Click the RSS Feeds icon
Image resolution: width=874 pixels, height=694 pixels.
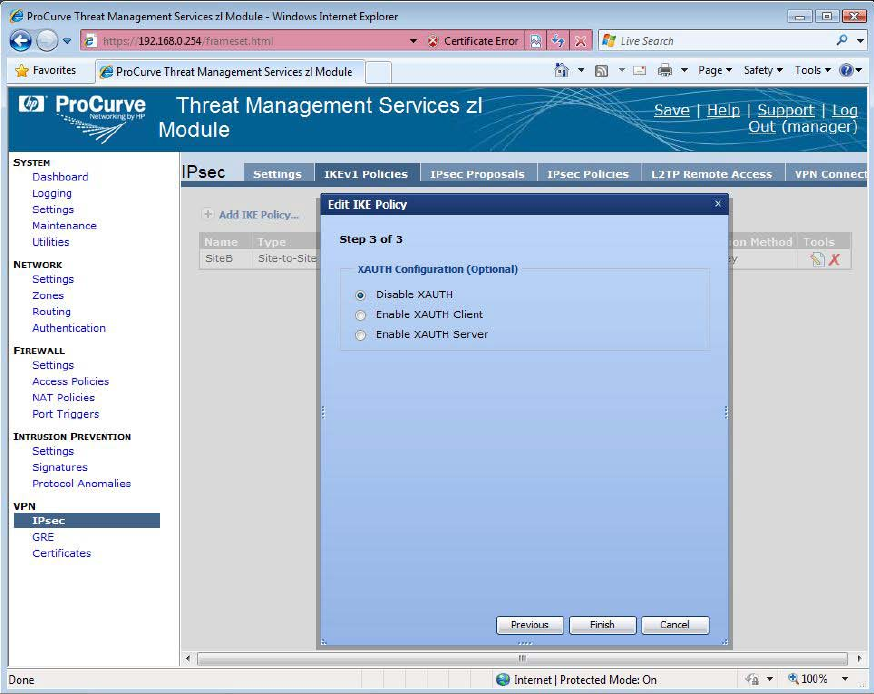(601, 71)
